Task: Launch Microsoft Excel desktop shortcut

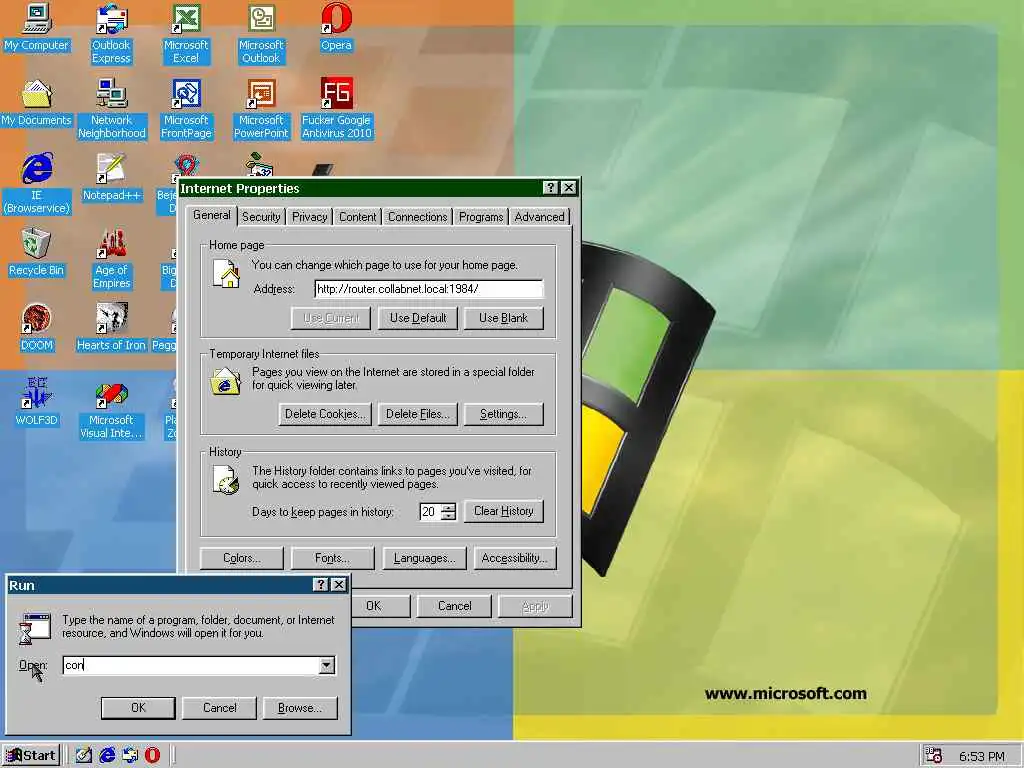Action: click(186, 34)
